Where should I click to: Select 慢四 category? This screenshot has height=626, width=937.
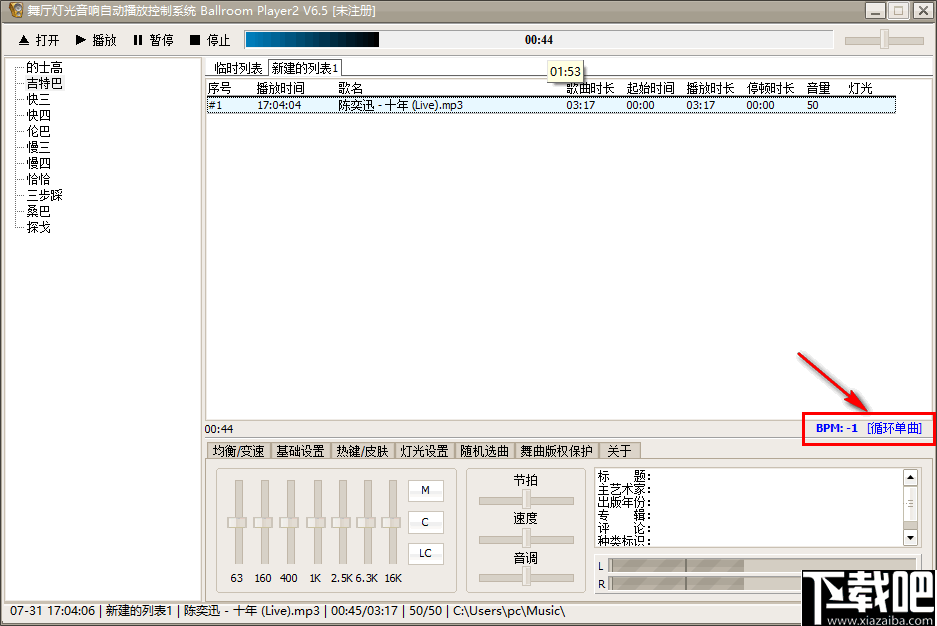coord(38,163)
